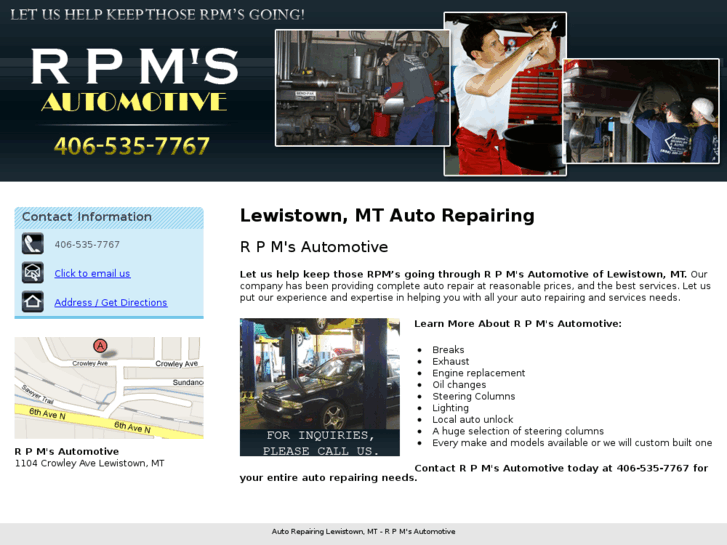This screenshot has height=545, width=727.
Task: Click 'A huge selection of steering columns'
Action: 518,431
